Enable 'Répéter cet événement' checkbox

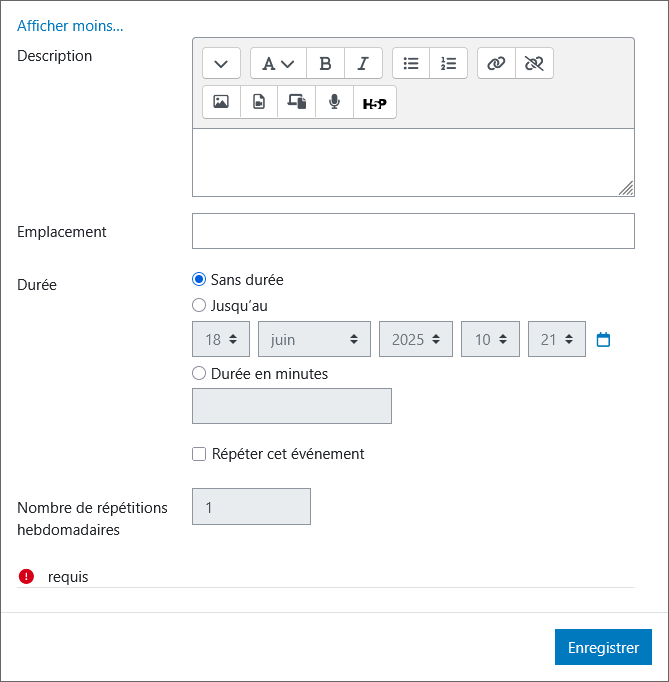tap(199, 454)
